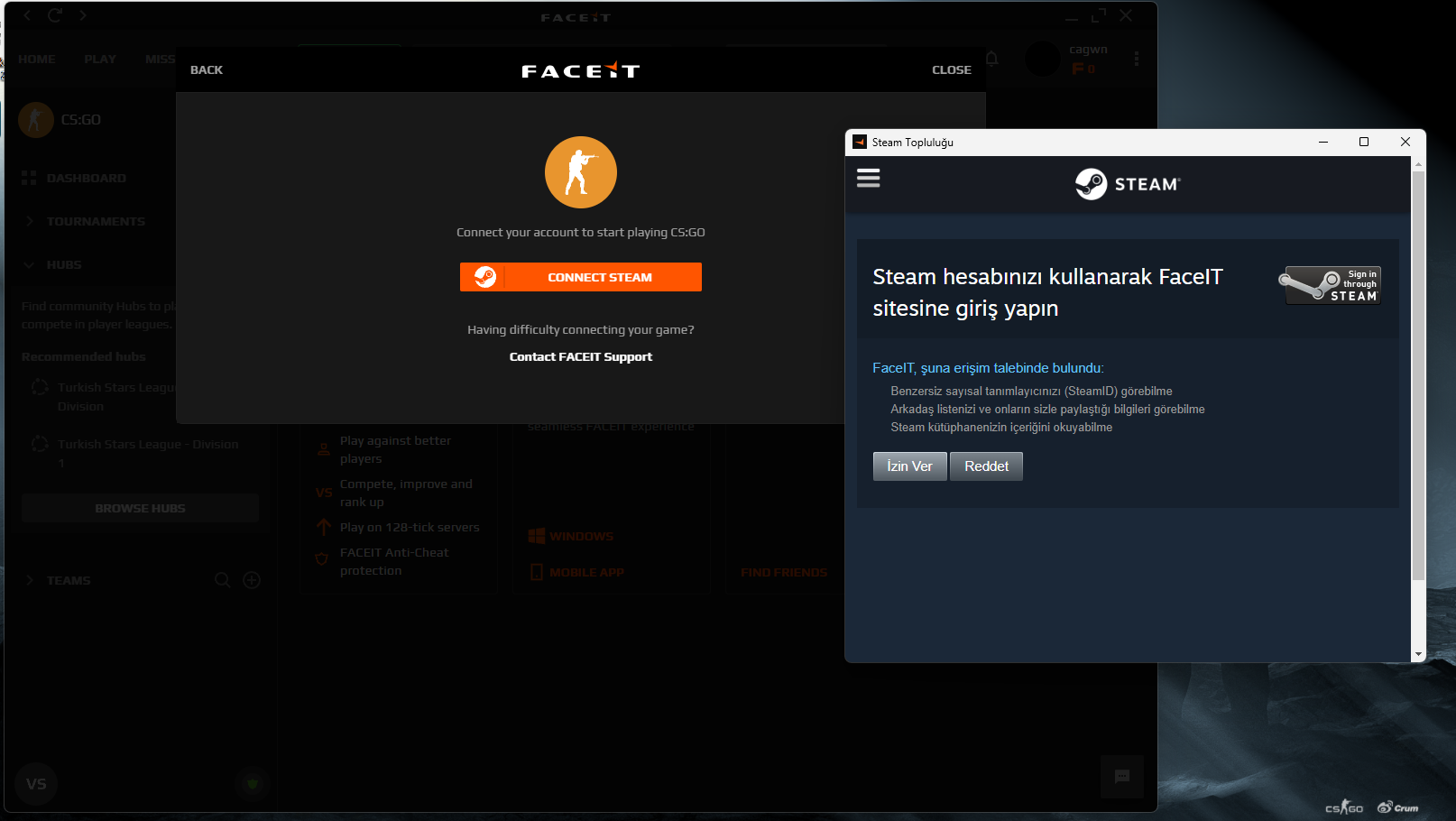
Task: Click 'Having difficulty connecting your game?' text
Action: pyautogui.click(x=581, y=330)
